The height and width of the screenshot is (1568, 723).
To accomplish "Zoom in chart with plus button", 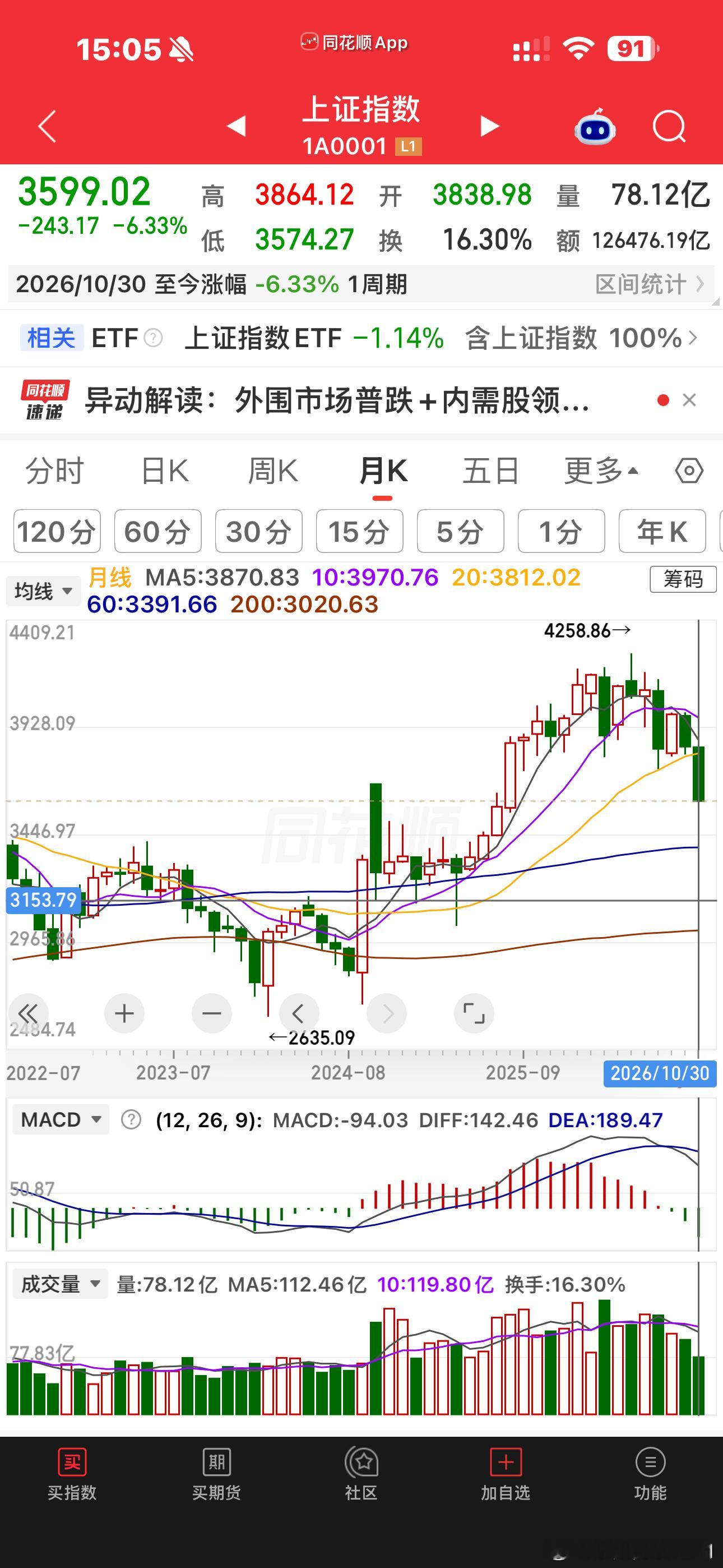I will pos(124,1013).
